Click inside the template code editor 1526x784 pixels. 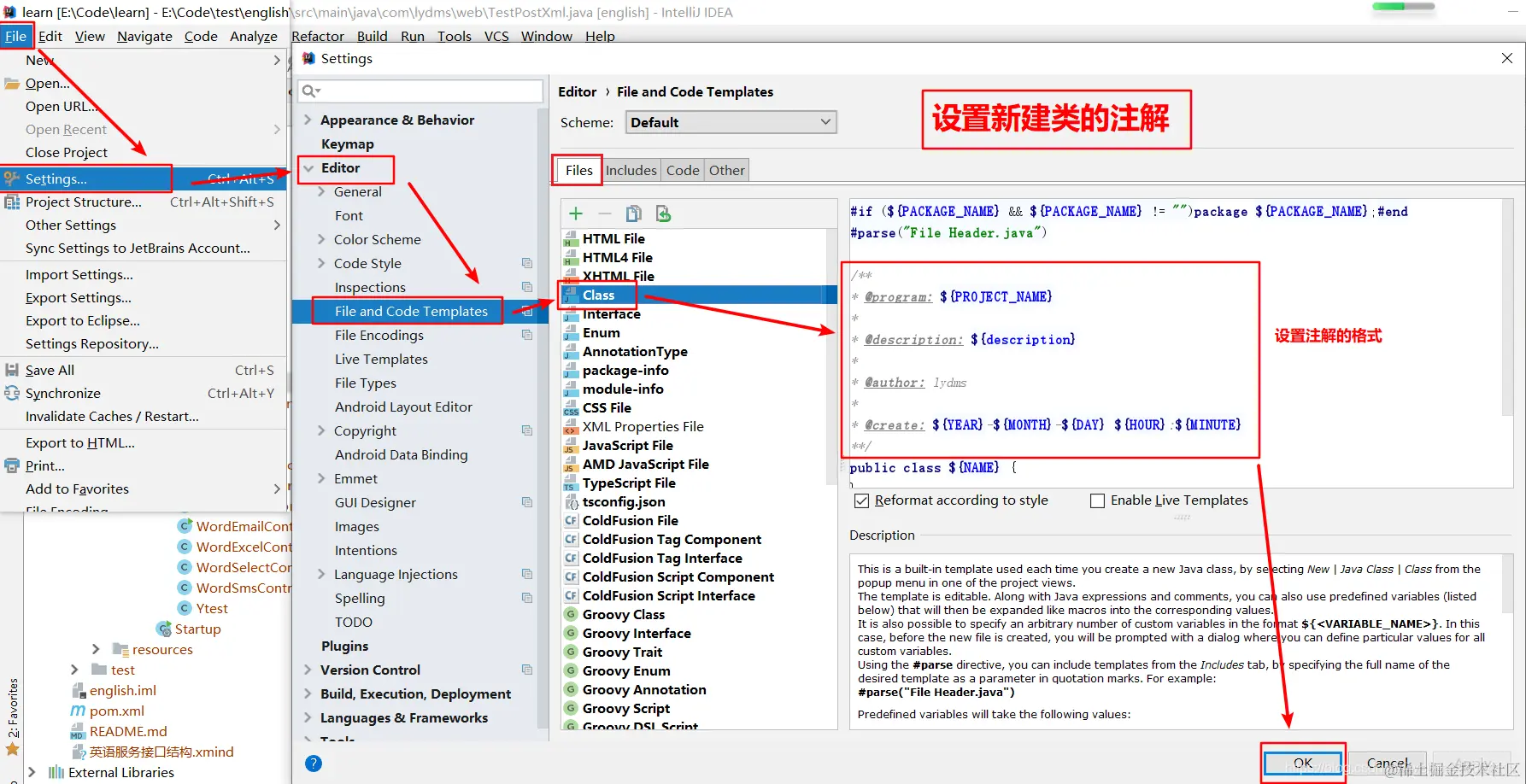1174,343
